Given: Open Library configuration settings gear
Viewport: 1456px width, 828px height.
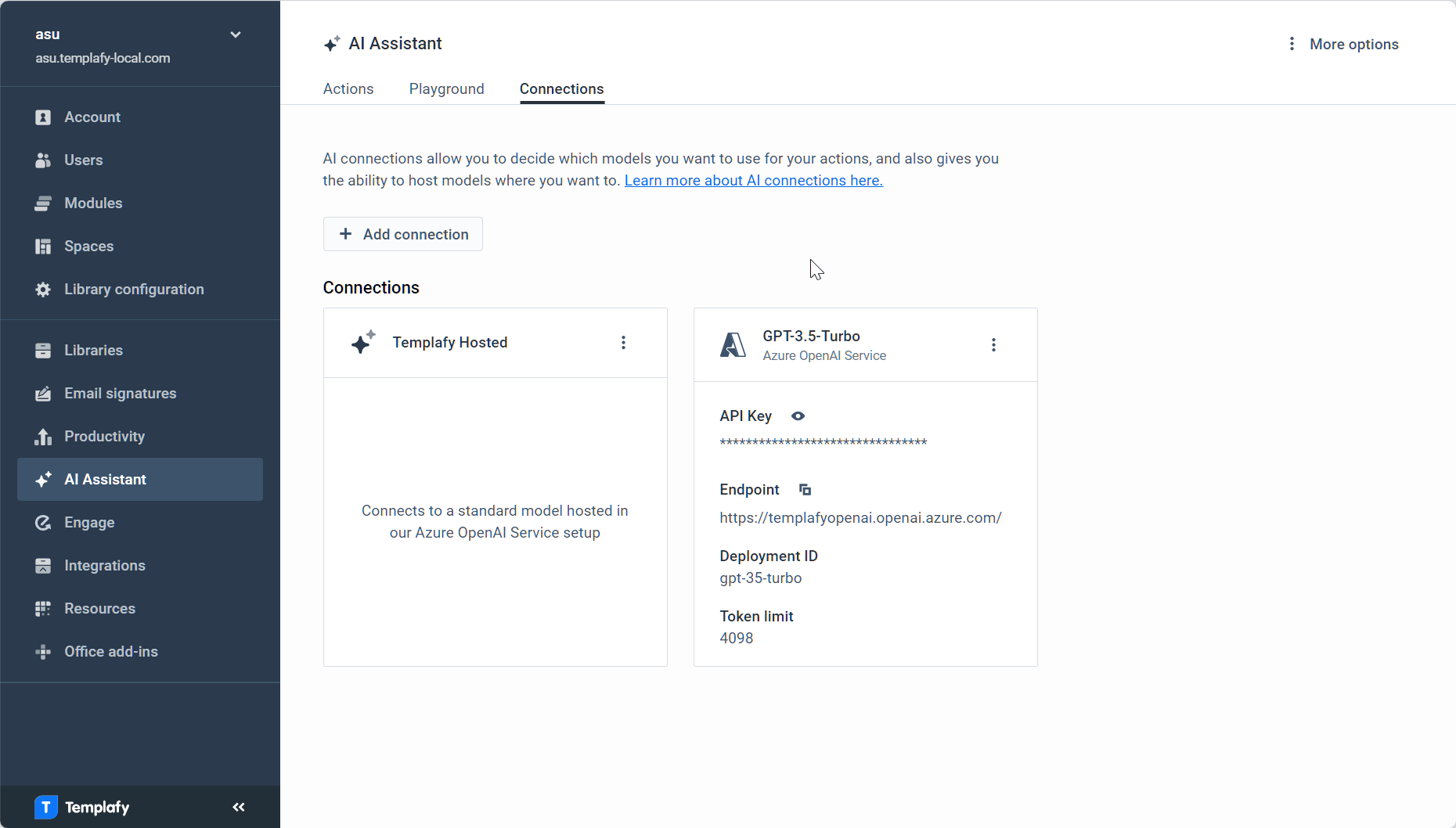Looking at the screenshot, I should [x=43, y=289].
